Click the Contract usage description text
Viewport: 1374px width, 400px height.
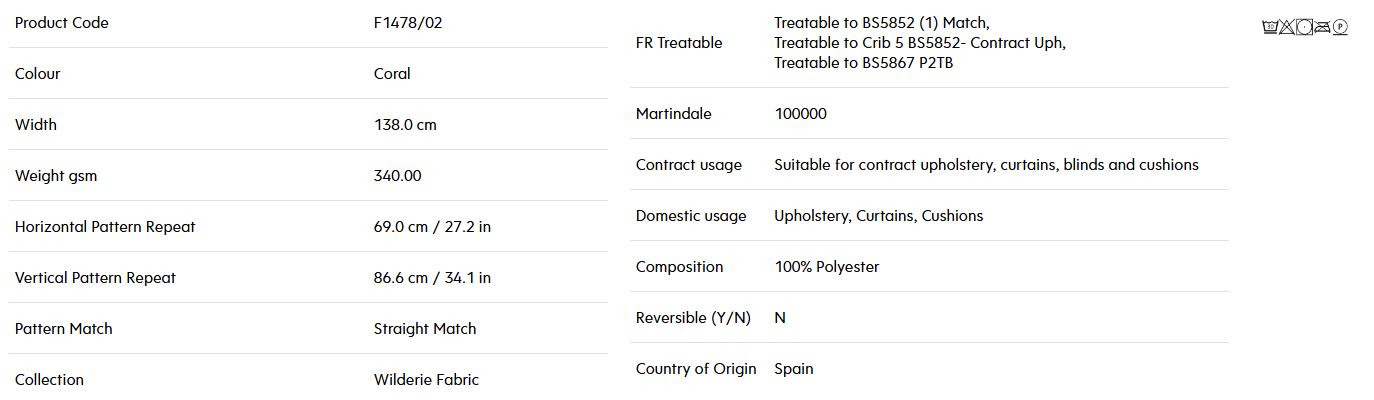986,165
